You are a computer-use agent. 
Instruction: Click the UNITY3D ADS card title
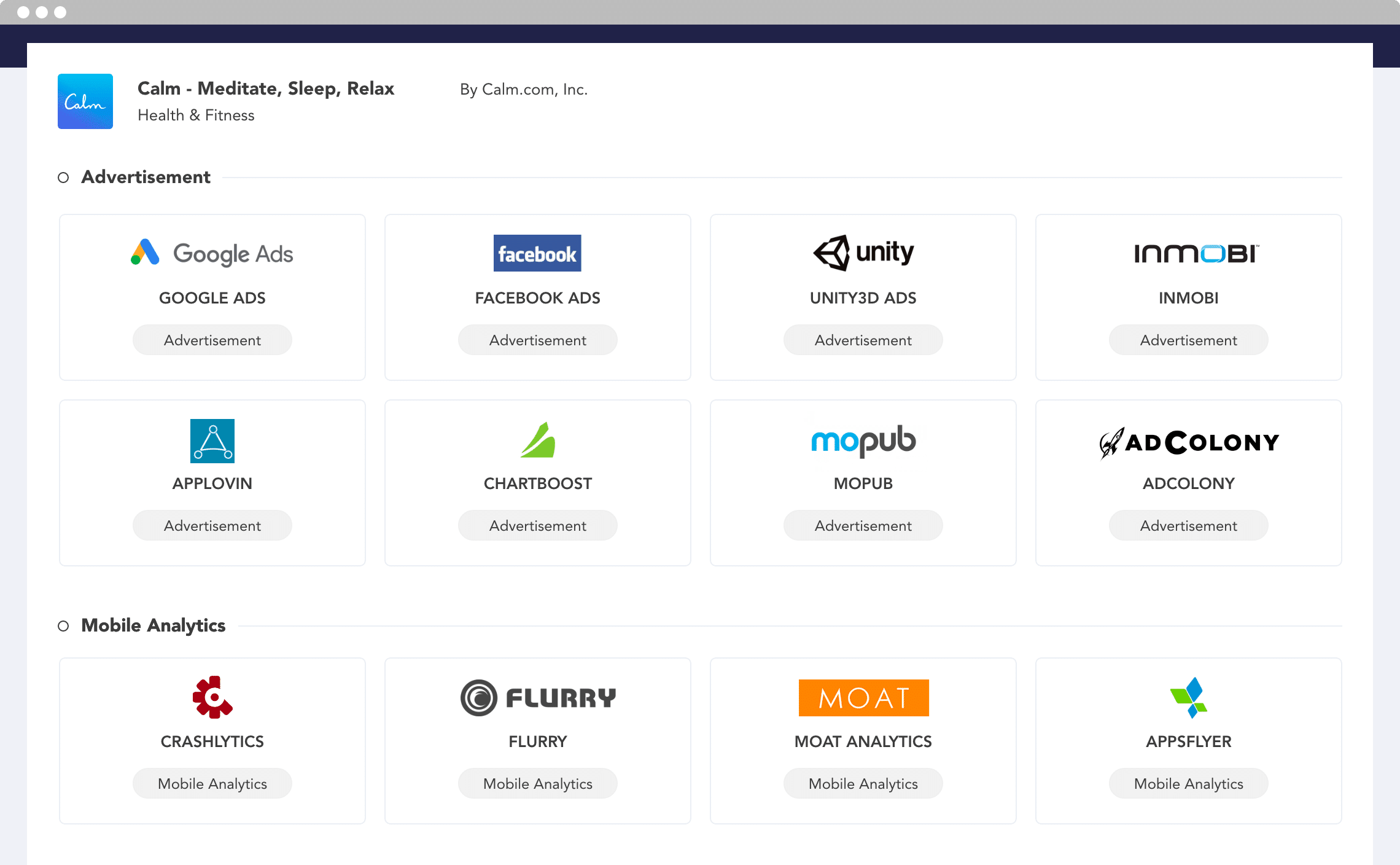(863, 298)
